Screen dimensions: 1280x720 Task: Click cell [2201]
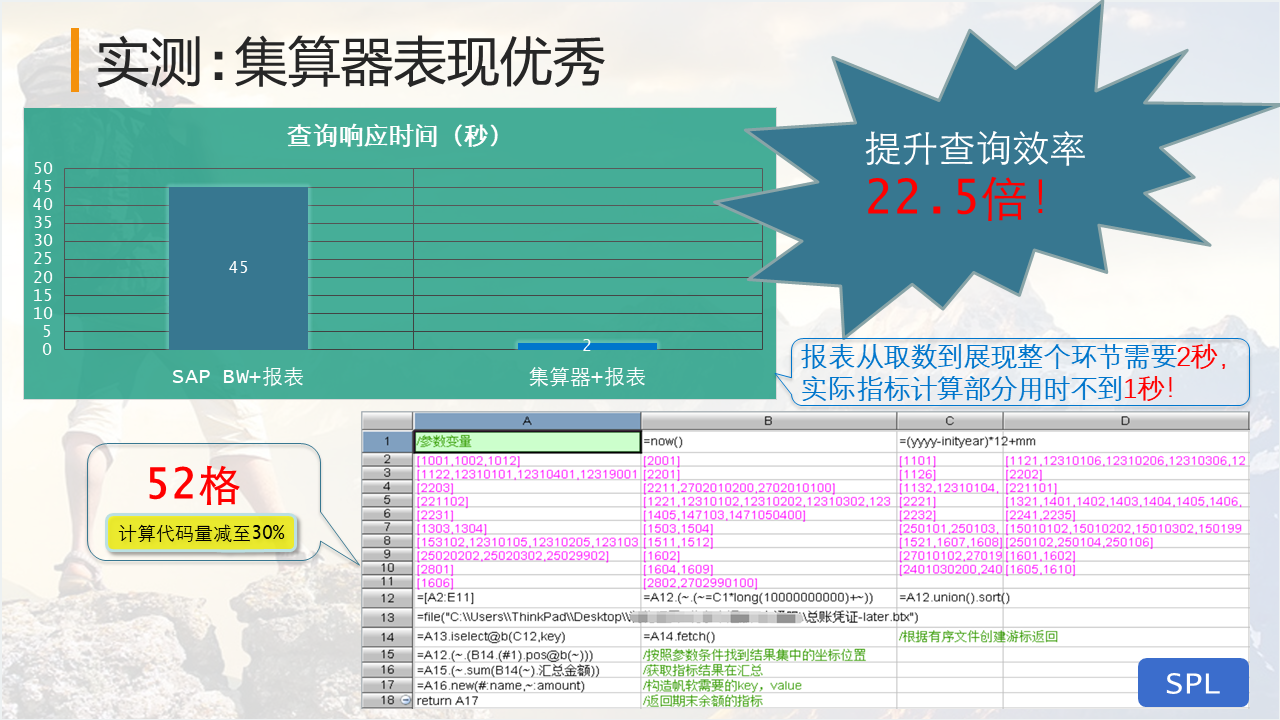[x=769, y=474]
